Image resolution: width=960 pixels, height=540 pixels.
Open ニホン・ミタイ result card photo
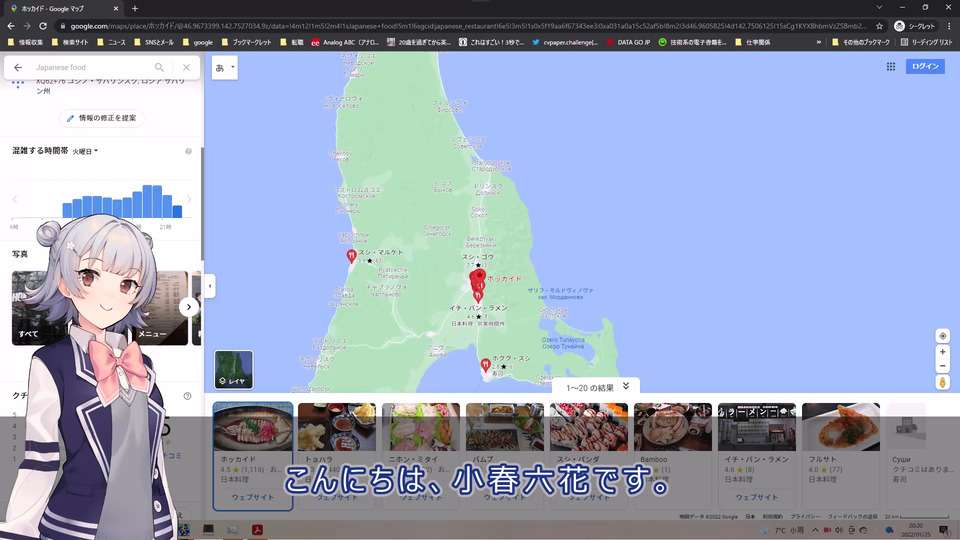pos(421,427)
